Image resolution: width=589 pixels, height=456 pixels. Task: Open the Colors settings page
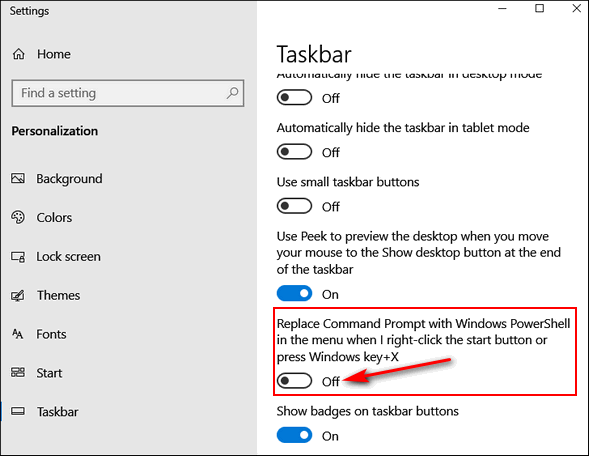(x=54, y=217)
